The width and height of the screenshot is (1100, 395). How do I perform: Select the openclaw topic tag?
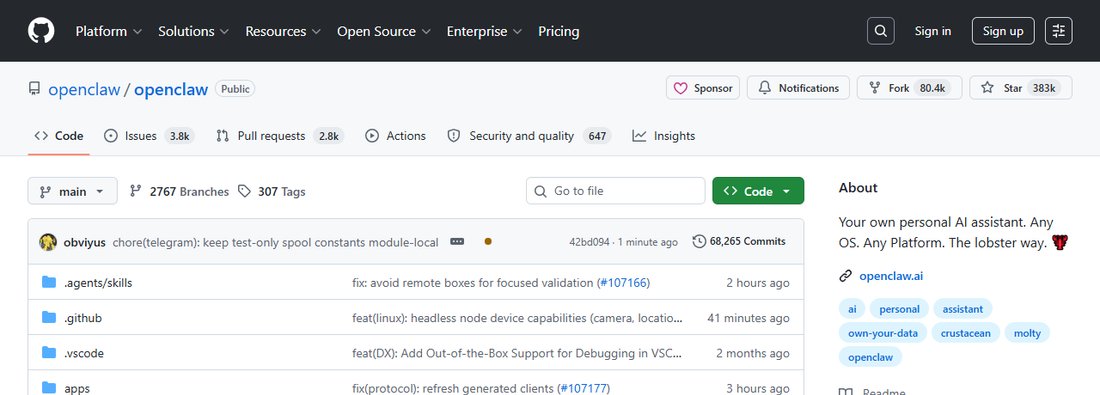tap(870, 356)
